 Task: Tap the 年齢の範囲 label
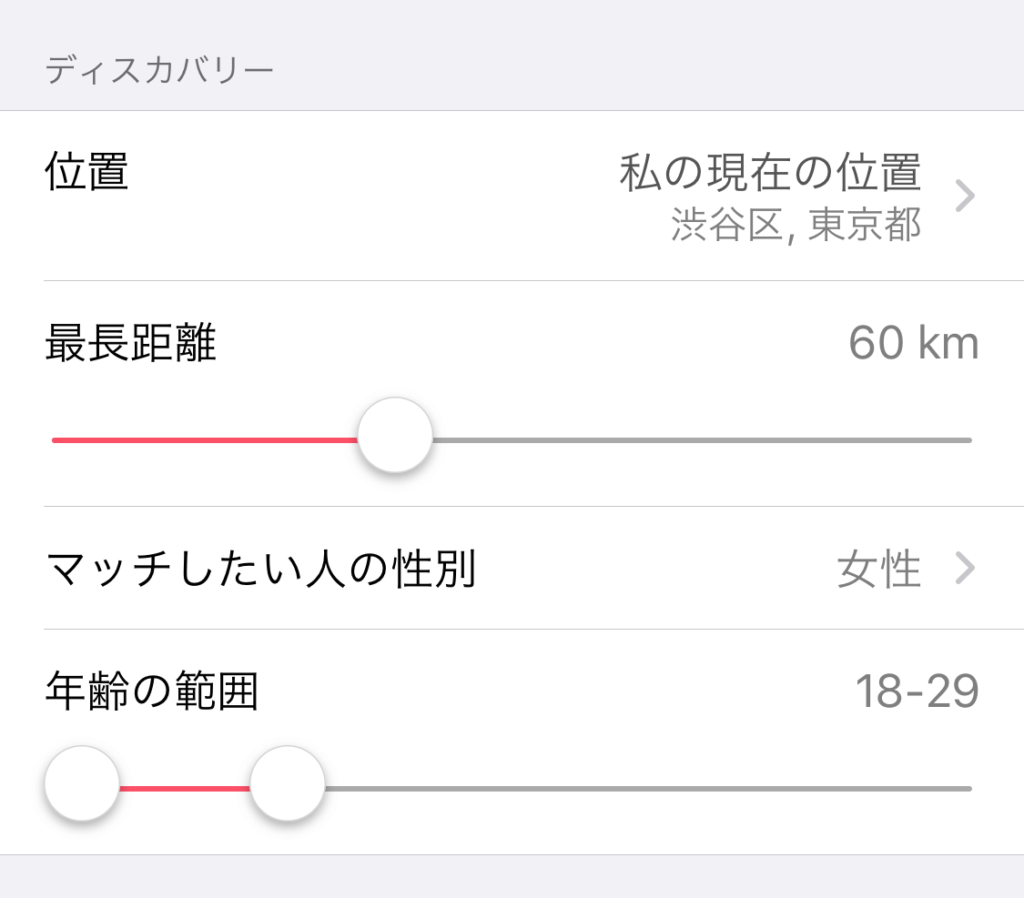(x=152, y=692)
